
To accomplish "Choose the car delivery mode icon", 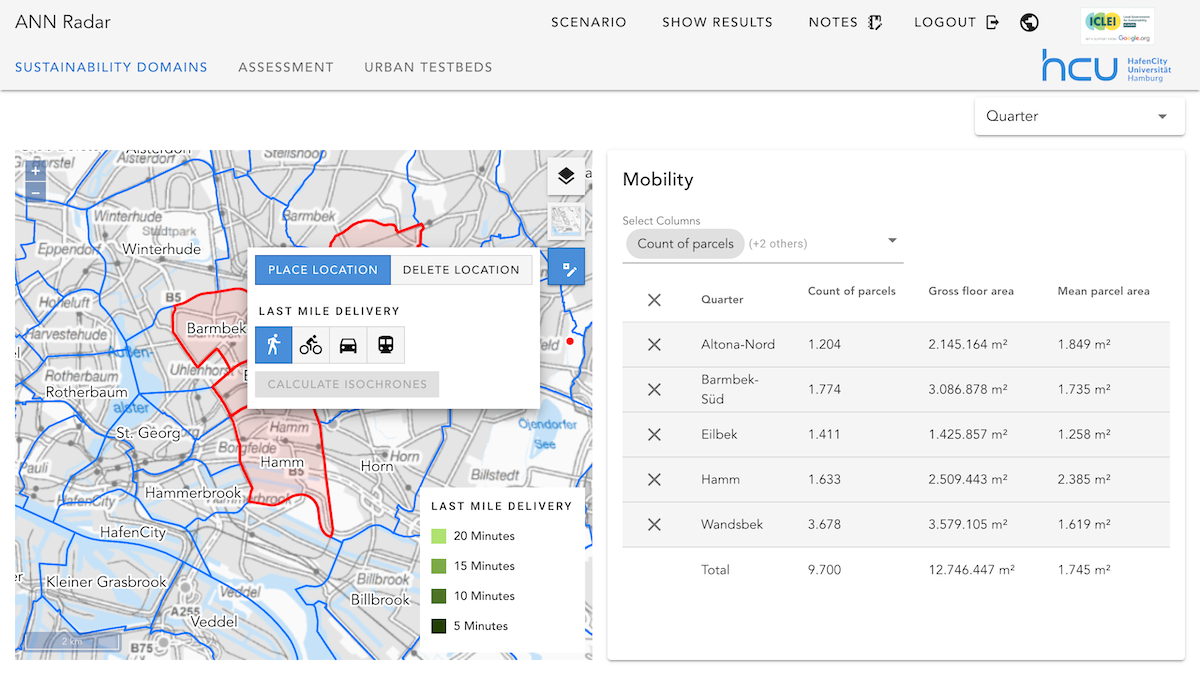I will click(348, 345).
